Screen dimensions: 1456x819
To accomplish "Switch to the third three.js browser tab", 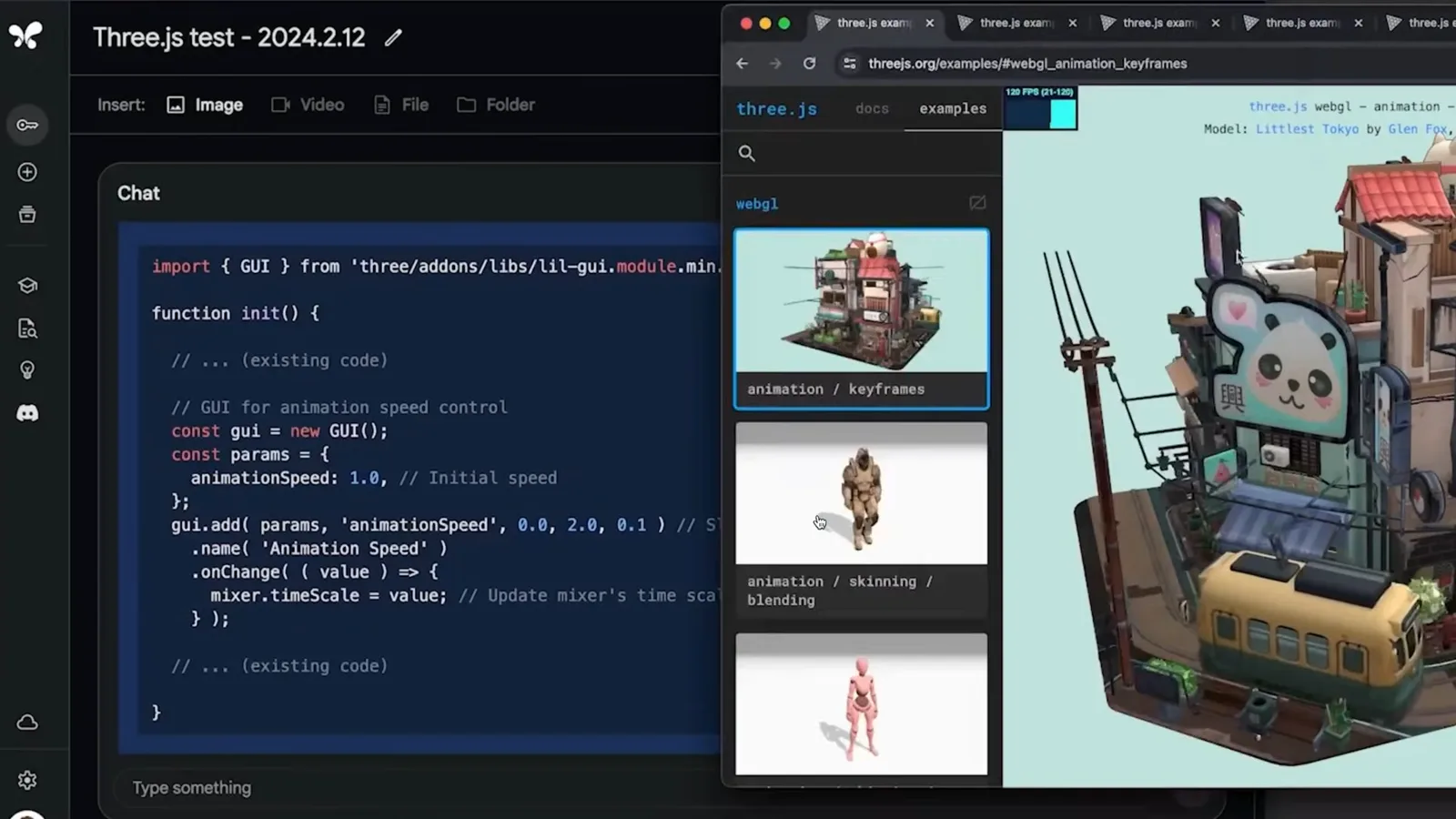I will point(1159,23).
